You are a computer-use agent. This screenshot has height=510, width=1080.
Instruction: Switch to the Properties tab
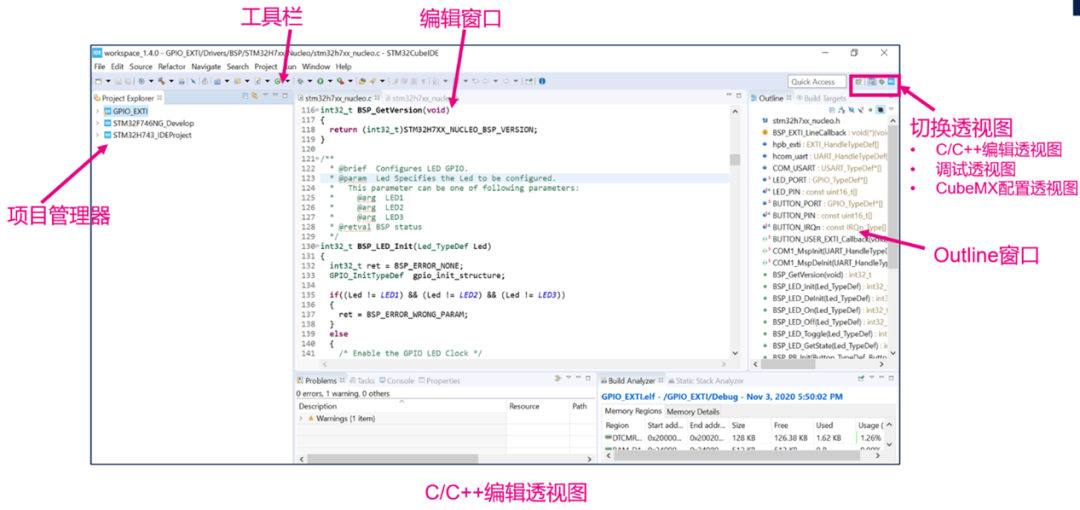click(x=439, y=380)
